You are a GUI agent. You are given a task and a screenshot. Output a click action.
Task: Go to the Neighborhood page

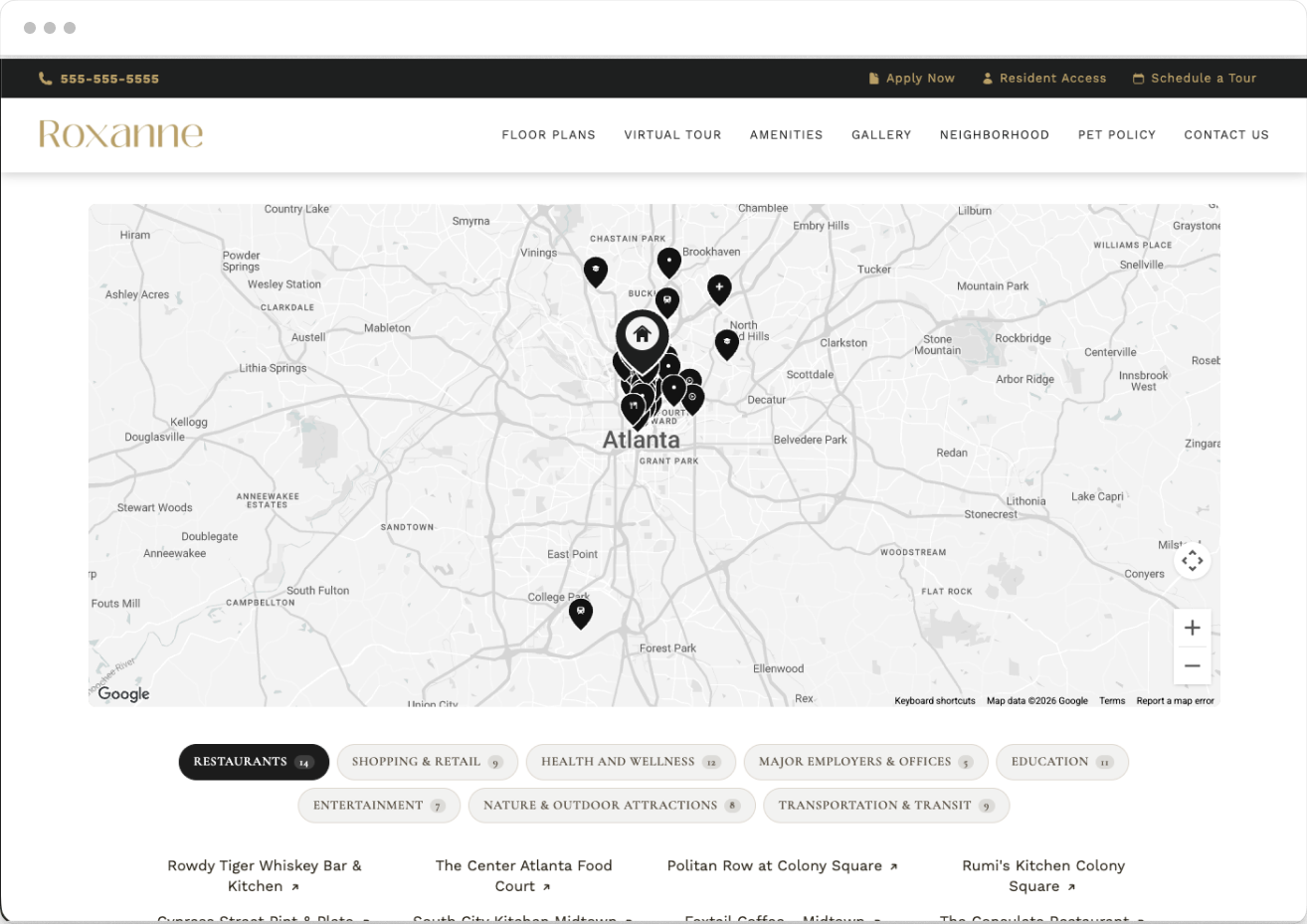pos(994,135)
